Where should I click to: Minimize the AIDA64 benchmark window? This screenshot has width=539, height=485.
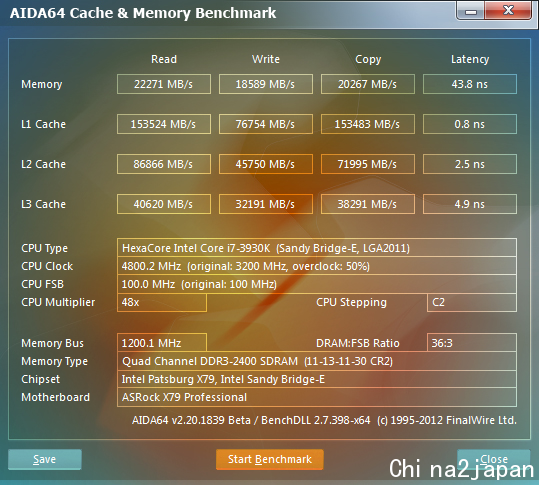(471, 11)
